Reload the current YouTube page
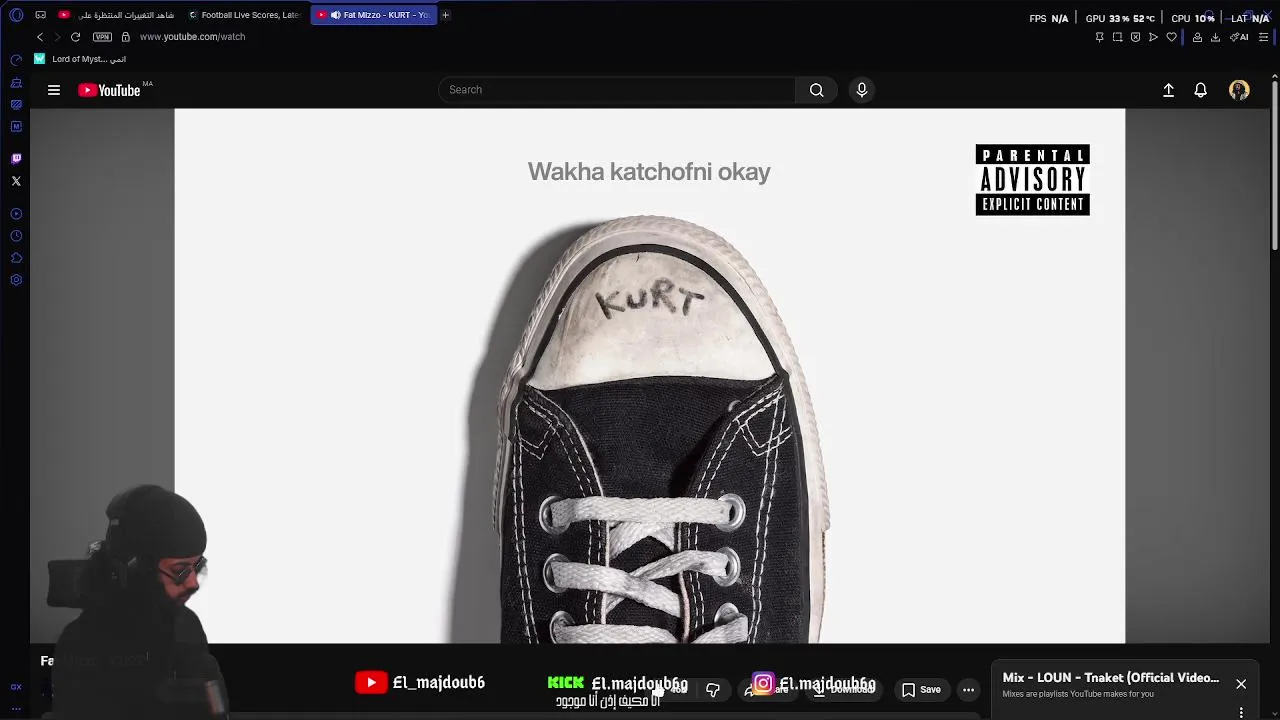Viewport: 1280px width, 720px height. (x=75, y=37)
